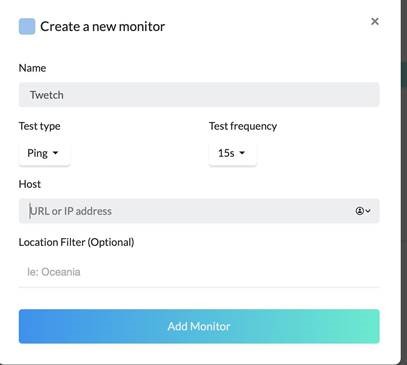
Task: Click the Add Monitor button
Action: click(x=199, y=326)
